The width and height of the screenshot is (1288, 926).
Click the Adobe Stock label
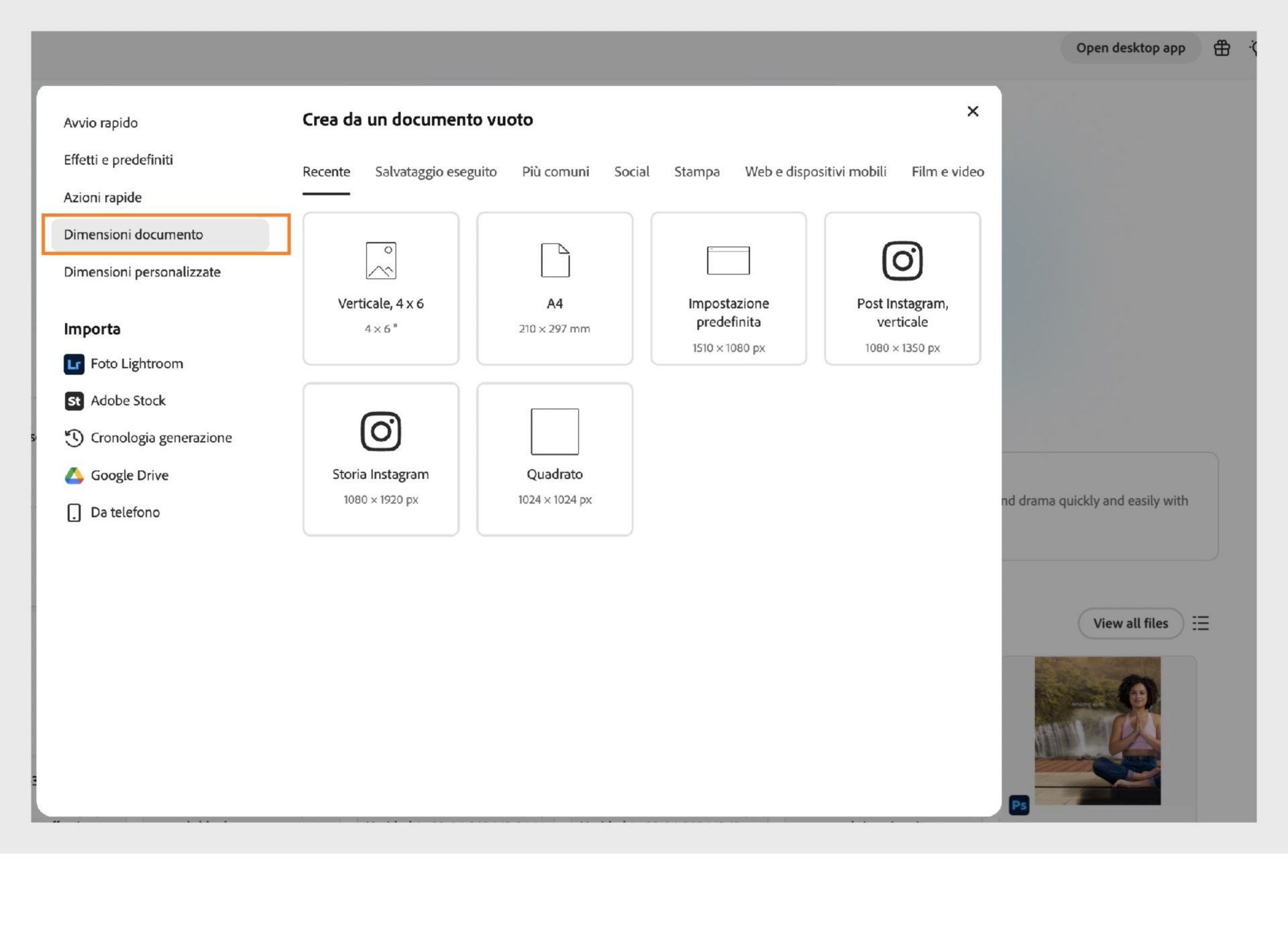tap(128, 401)
